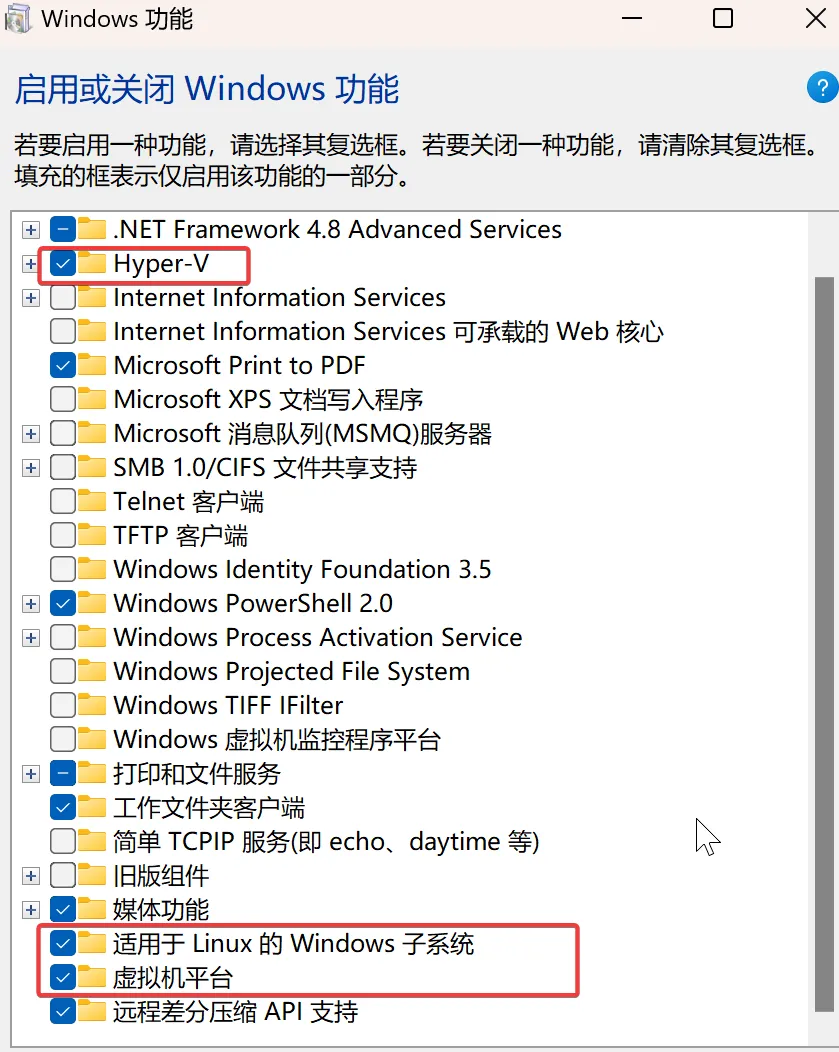Click the Windows Features title bar icon
The image size is (839, 1052).
(17, 18)
